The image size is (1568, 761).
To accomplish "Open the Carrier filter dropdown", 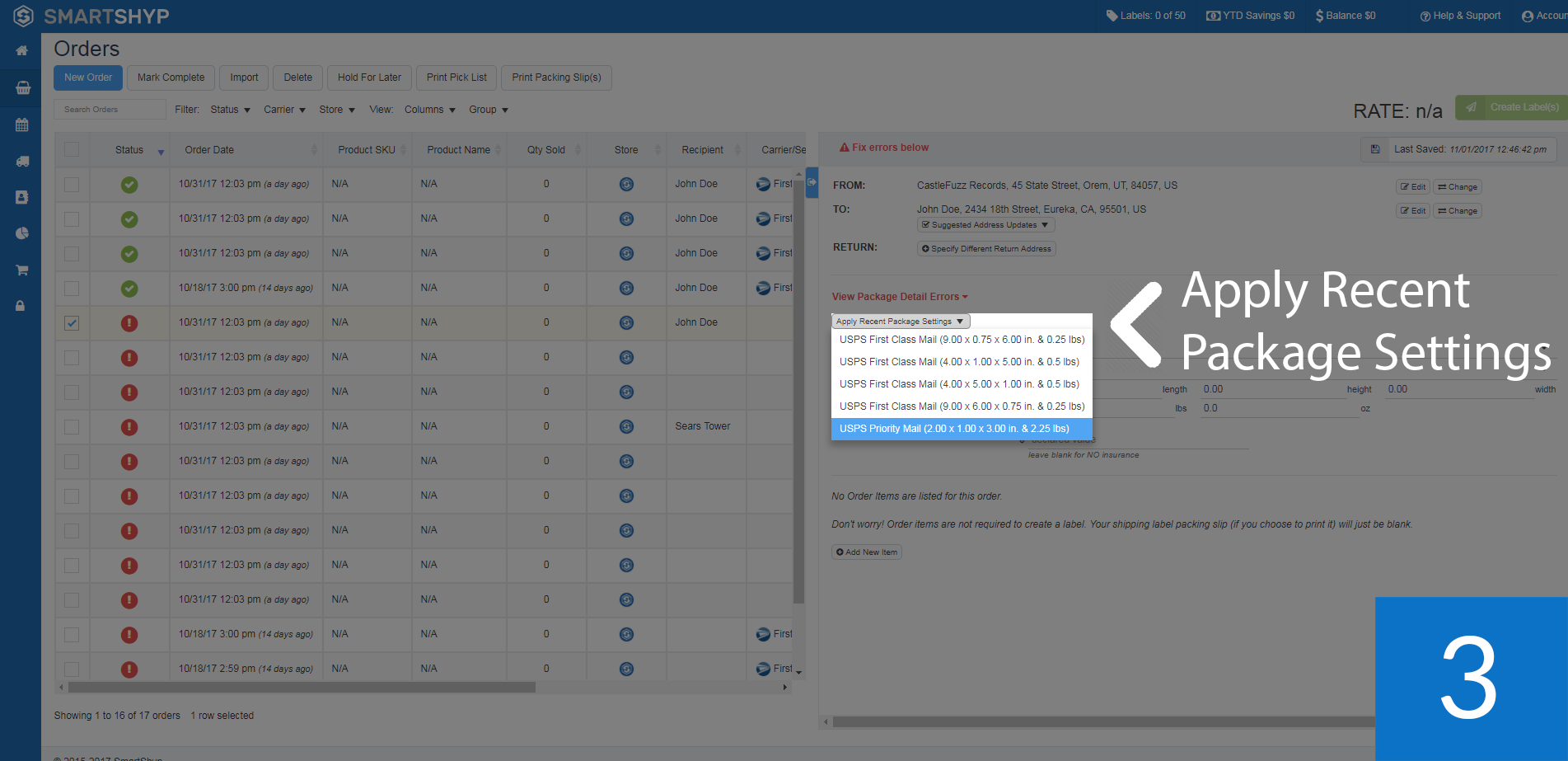I will [284, 110].
